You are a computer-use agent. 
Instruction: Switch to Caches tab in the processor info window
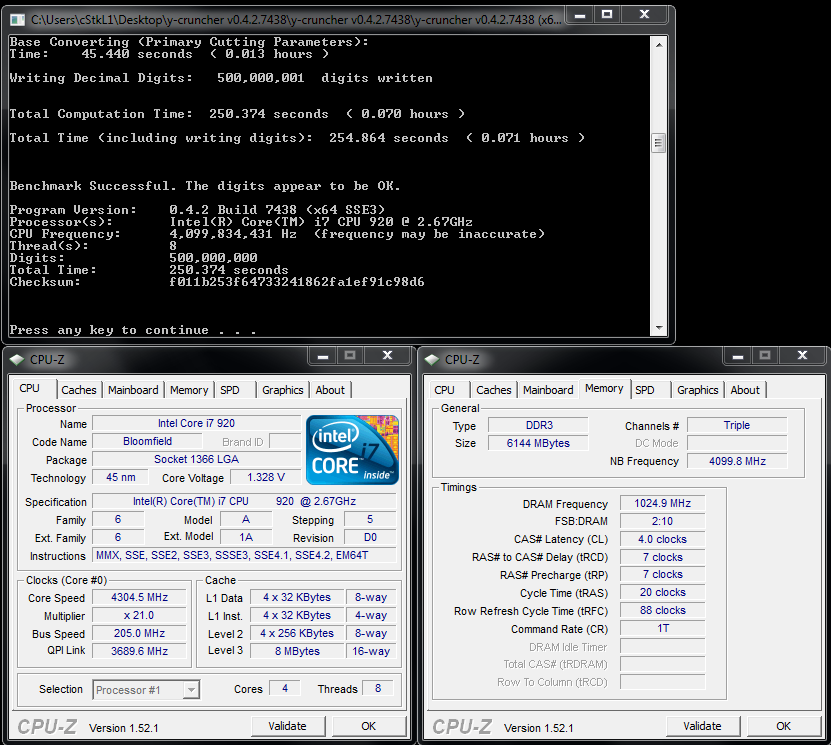(79, 390)
